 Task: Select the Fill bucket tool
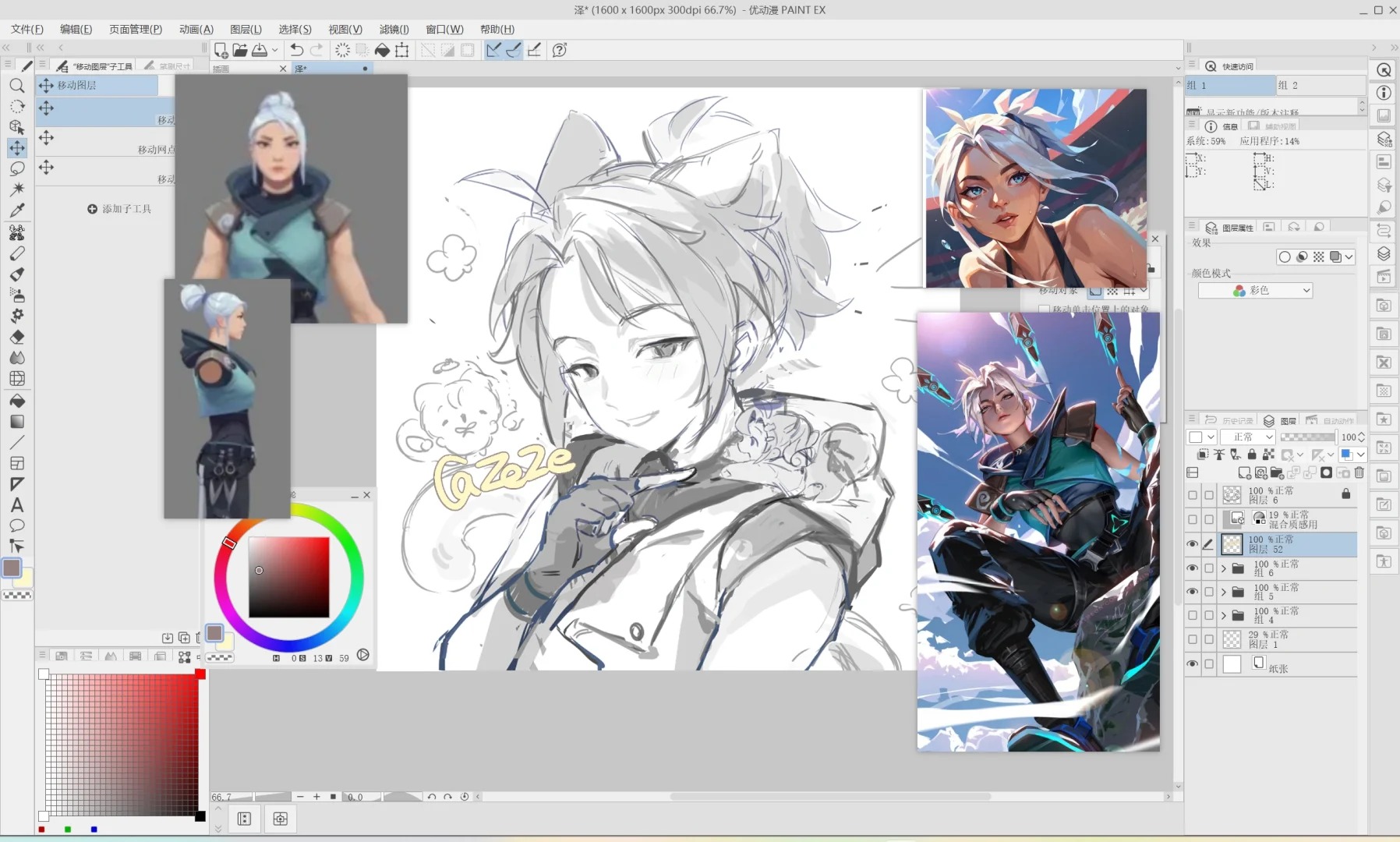(x=17, y=401)
